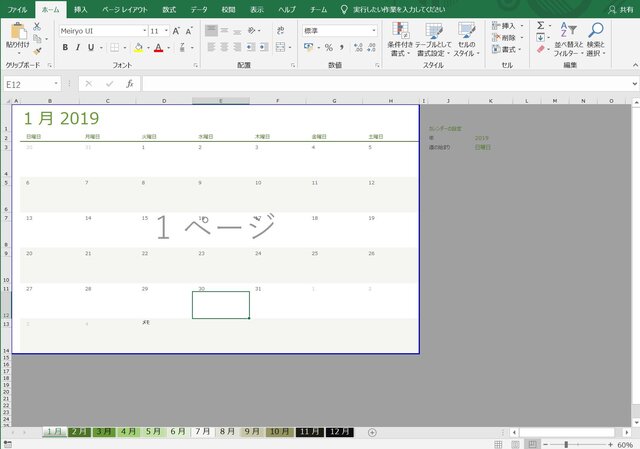Select the Format Painter brush

coord(37,51)
